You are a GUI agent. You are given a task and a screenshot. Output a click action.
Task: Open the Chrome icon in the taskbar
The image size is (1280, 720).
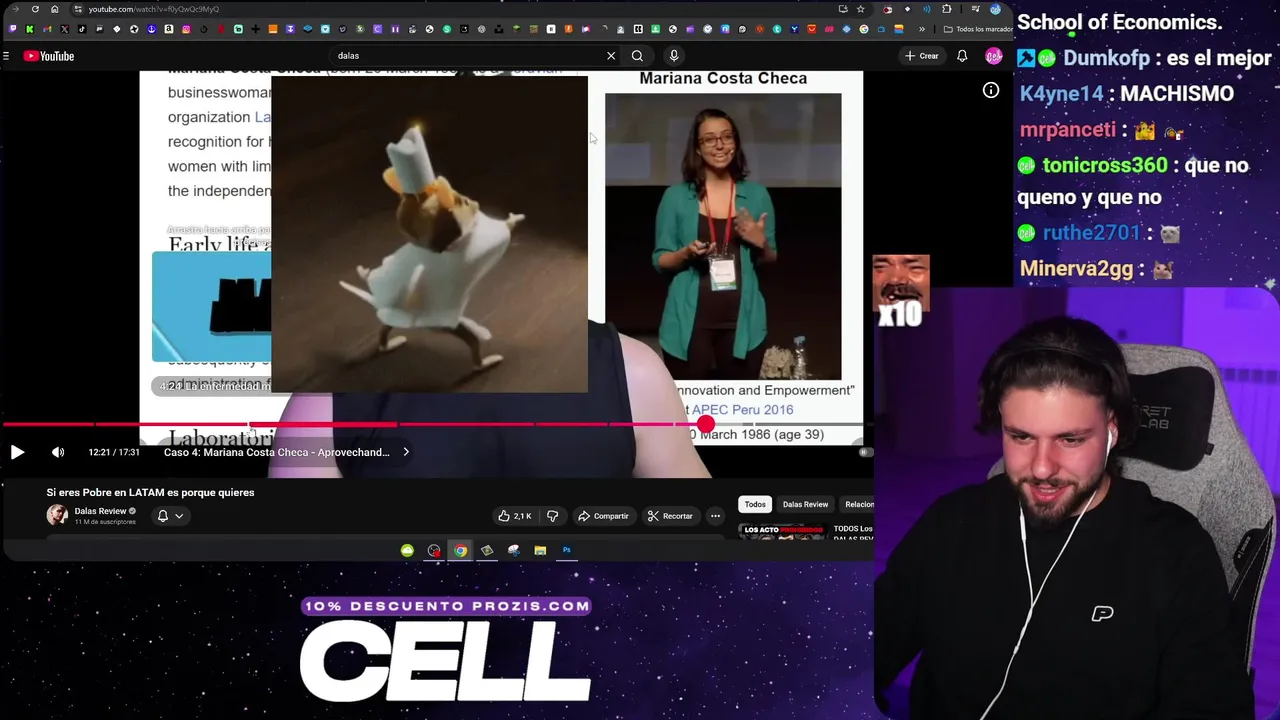[460, 550]
